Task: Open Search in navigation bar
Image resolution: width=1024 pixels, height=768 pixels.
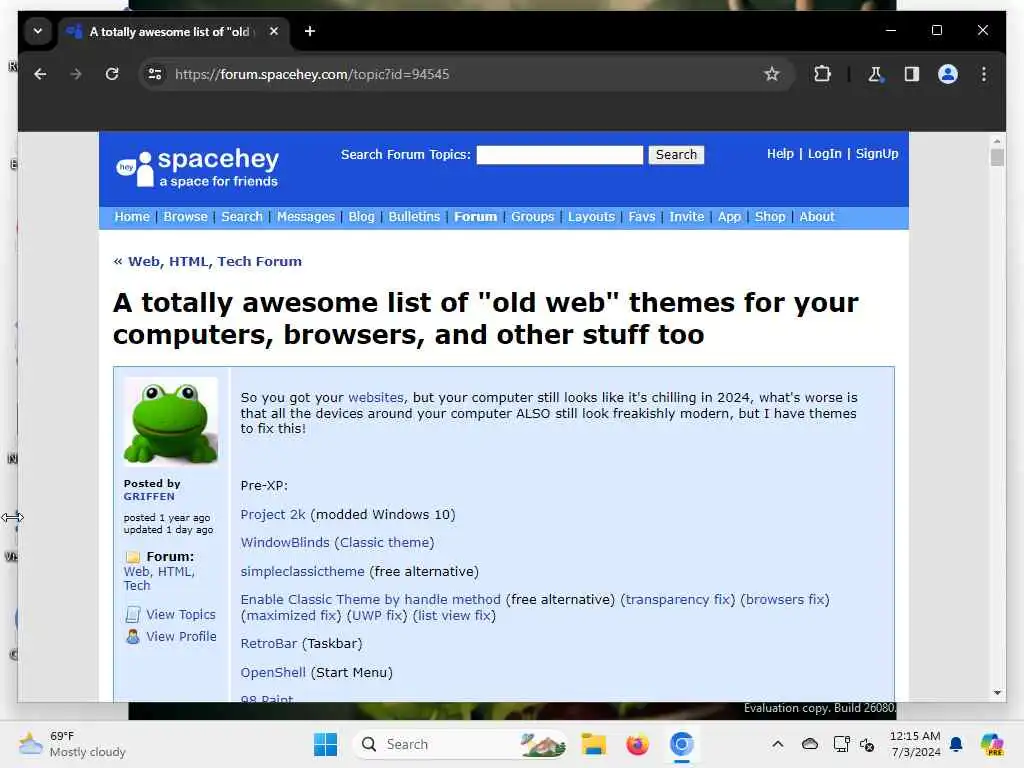Action: coord(242,217)
